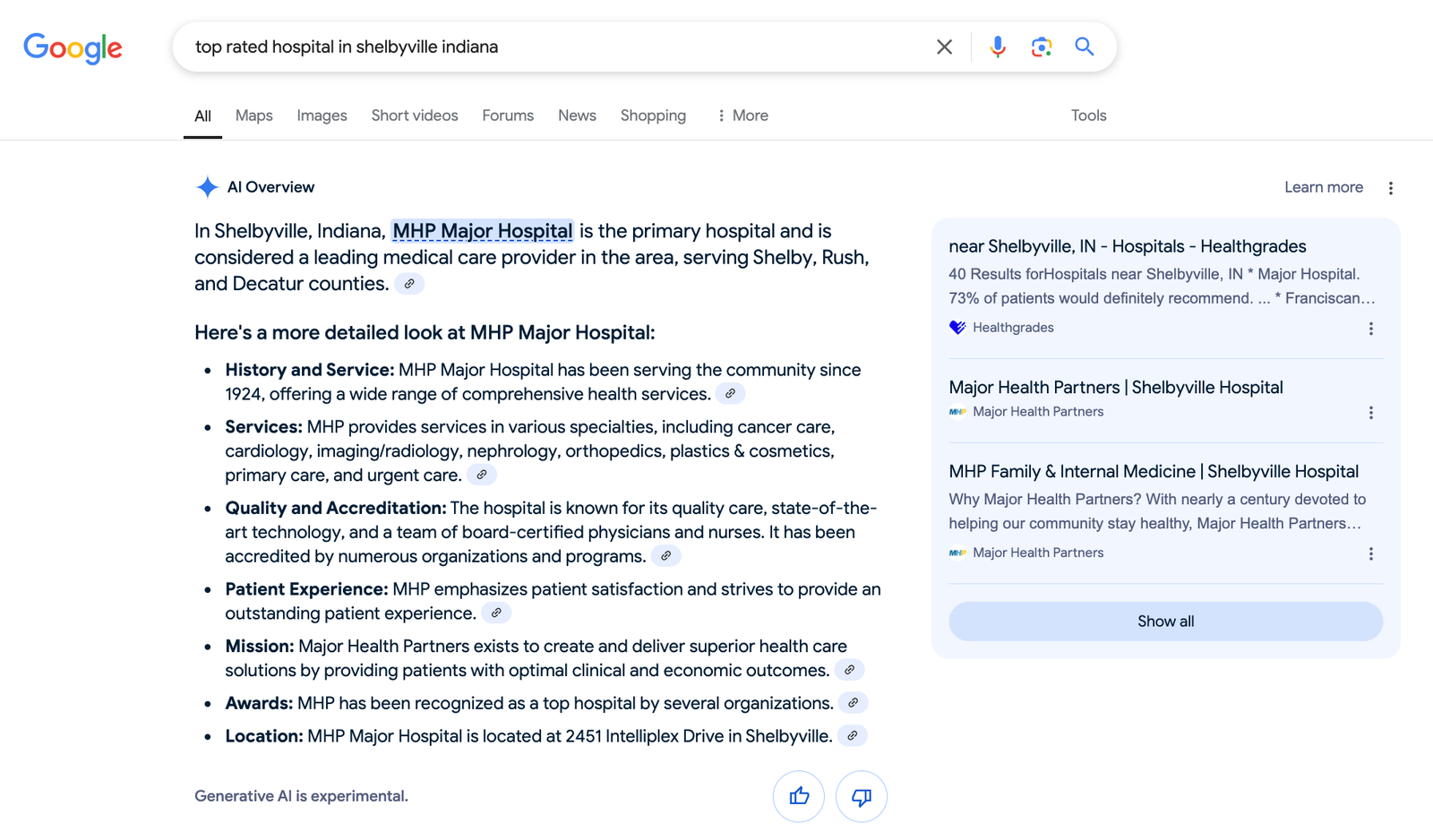The width and height of the screenshot is (1433, 840).
Task: Open source link icon after urgent care
Action: click(482, 475)
